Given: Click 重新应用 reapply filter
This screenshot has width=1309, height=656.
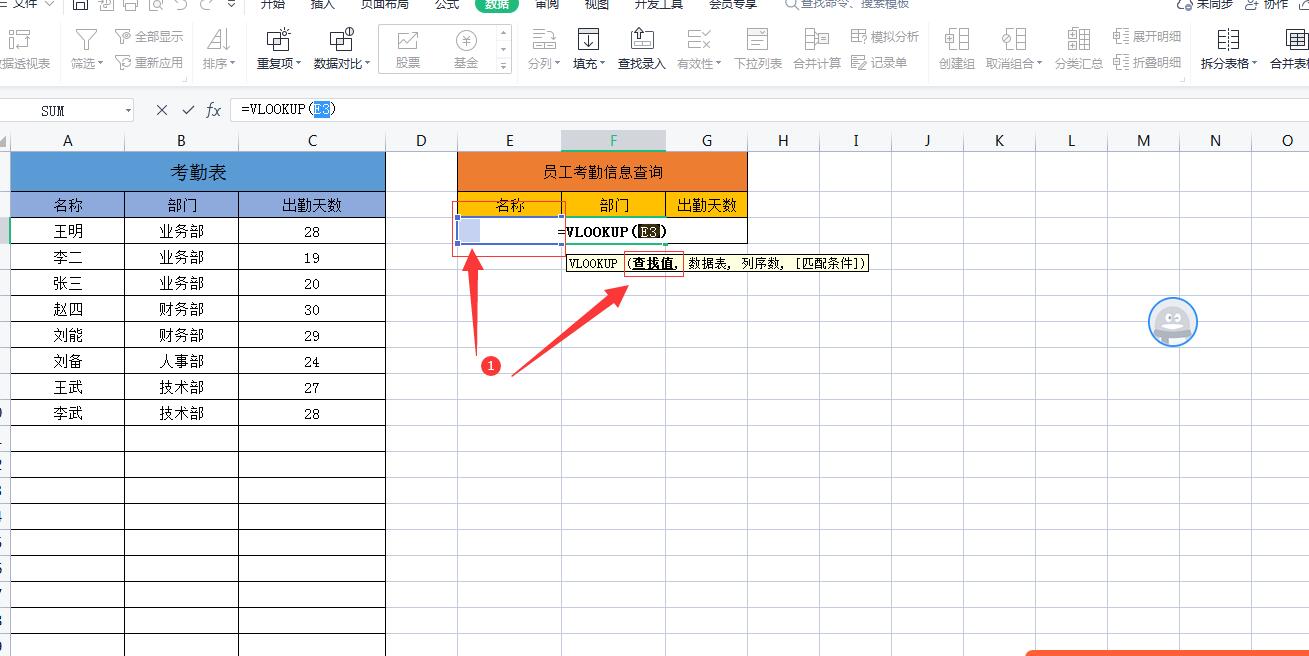Looking at the screenshot, I should point(148,62).
